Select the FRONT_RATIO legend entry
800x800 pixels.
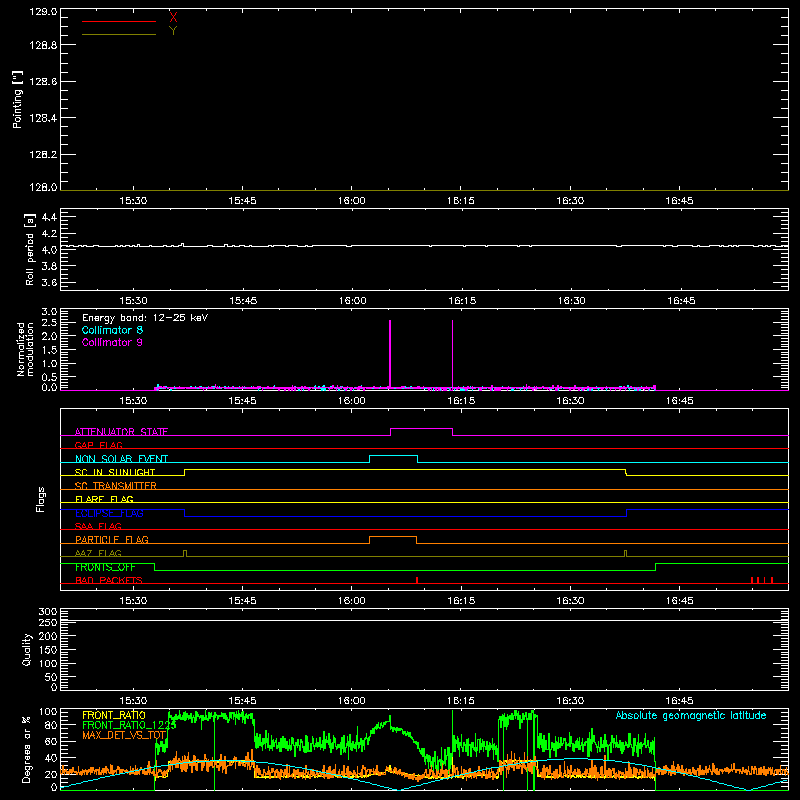(114, 715)
